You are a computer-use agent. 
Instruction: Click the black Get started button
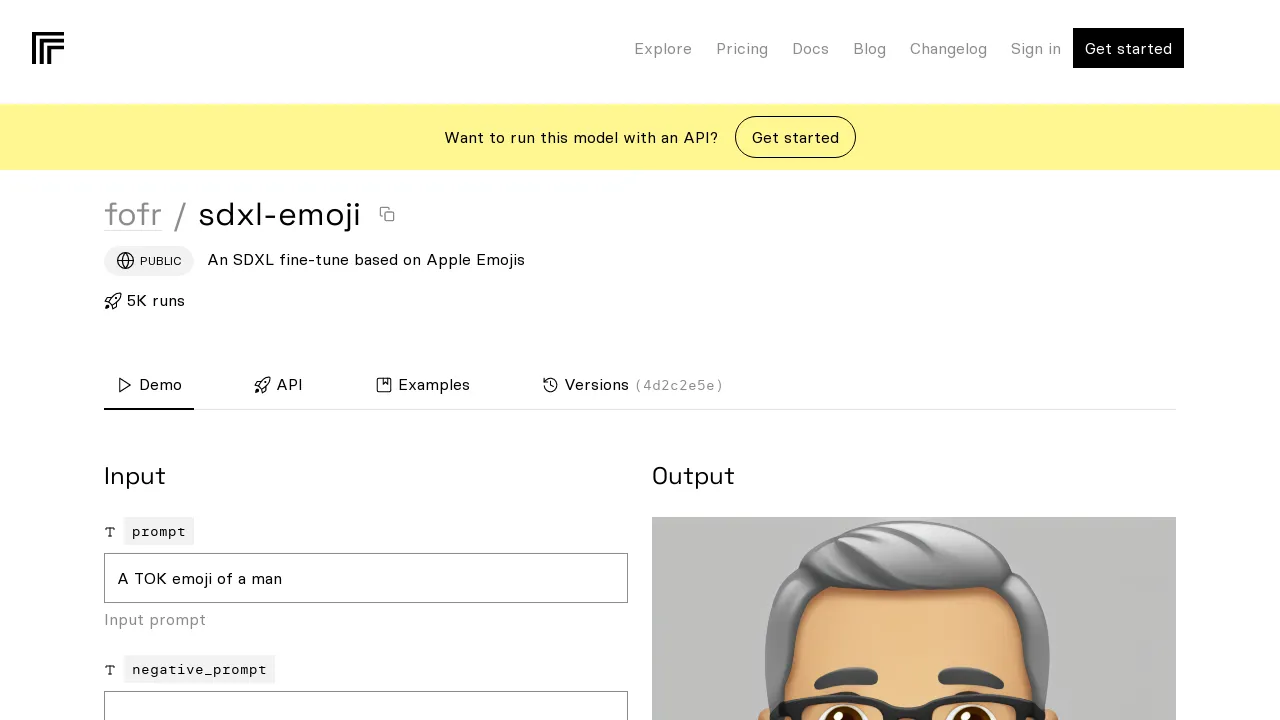1128,48
